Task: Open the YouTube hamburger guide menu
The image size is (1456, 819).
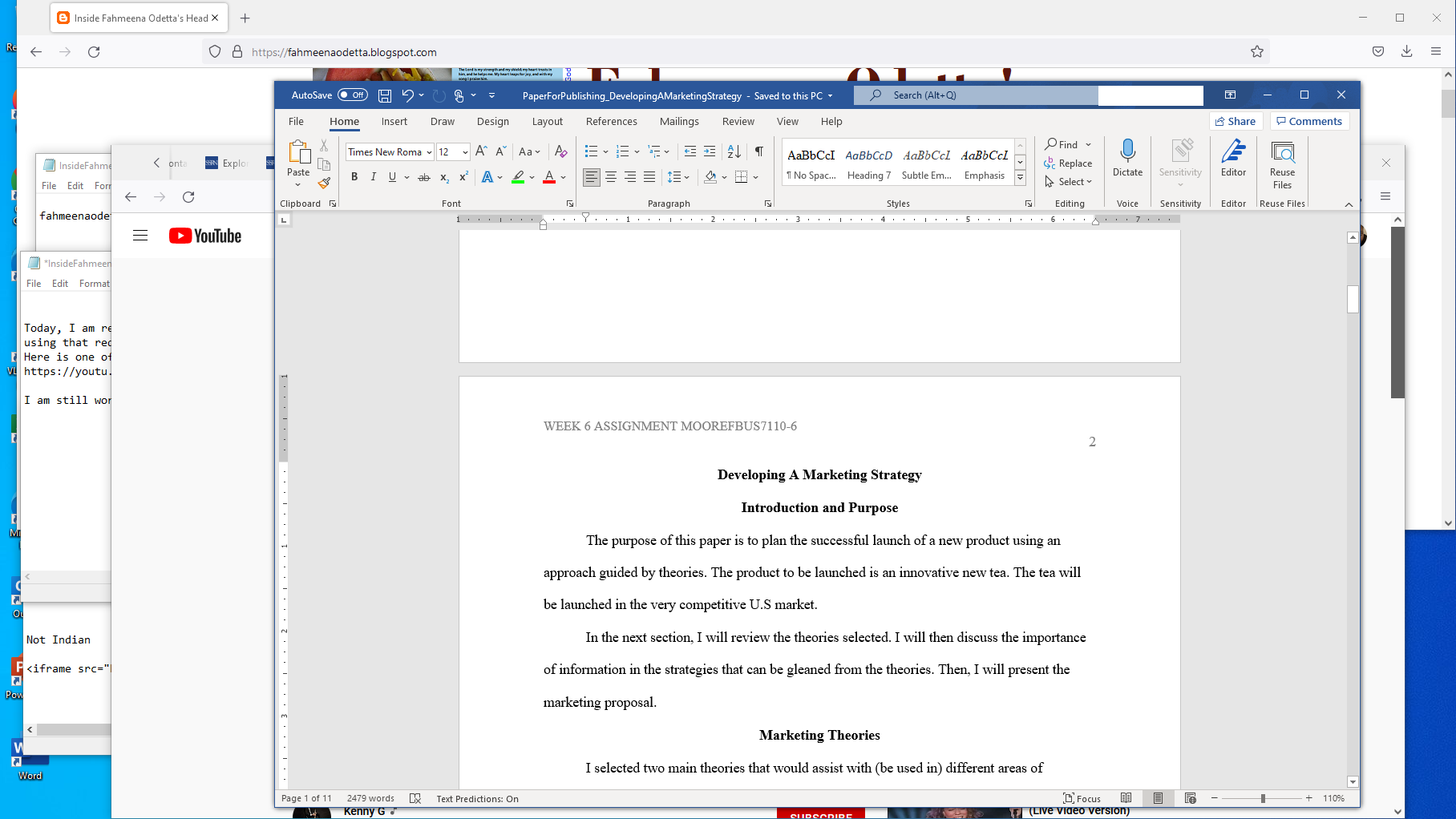Action: coord(140,236)
